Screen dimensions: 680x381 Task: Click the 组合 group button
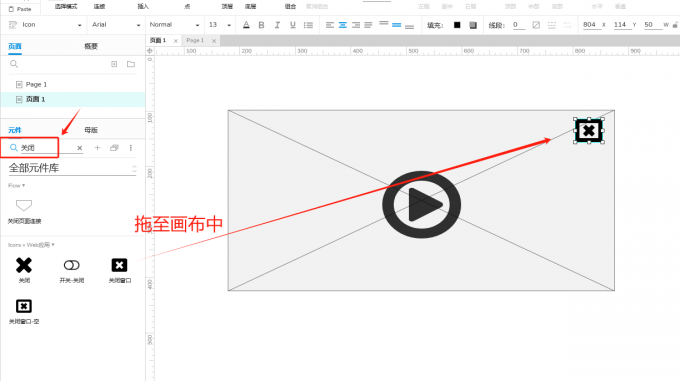pos(290,7)
